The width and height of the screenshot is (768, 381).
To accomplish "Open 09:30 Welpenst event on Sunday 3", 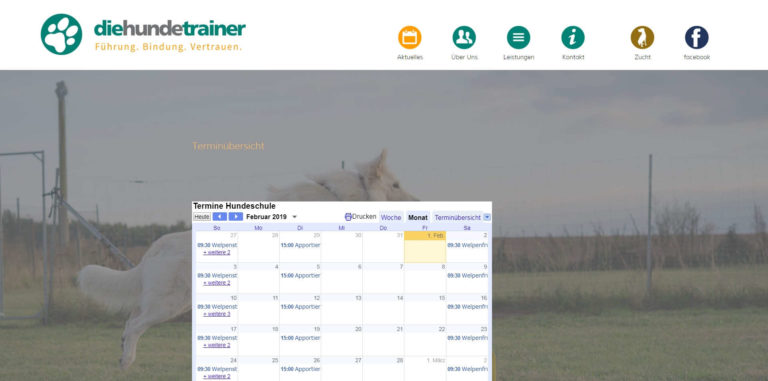I will pyautogui.click(x=217, y=276).
